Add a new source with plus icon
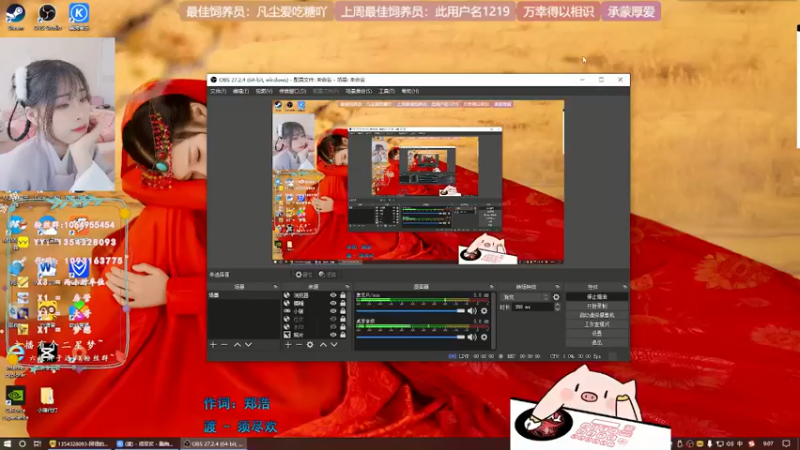 288,345
